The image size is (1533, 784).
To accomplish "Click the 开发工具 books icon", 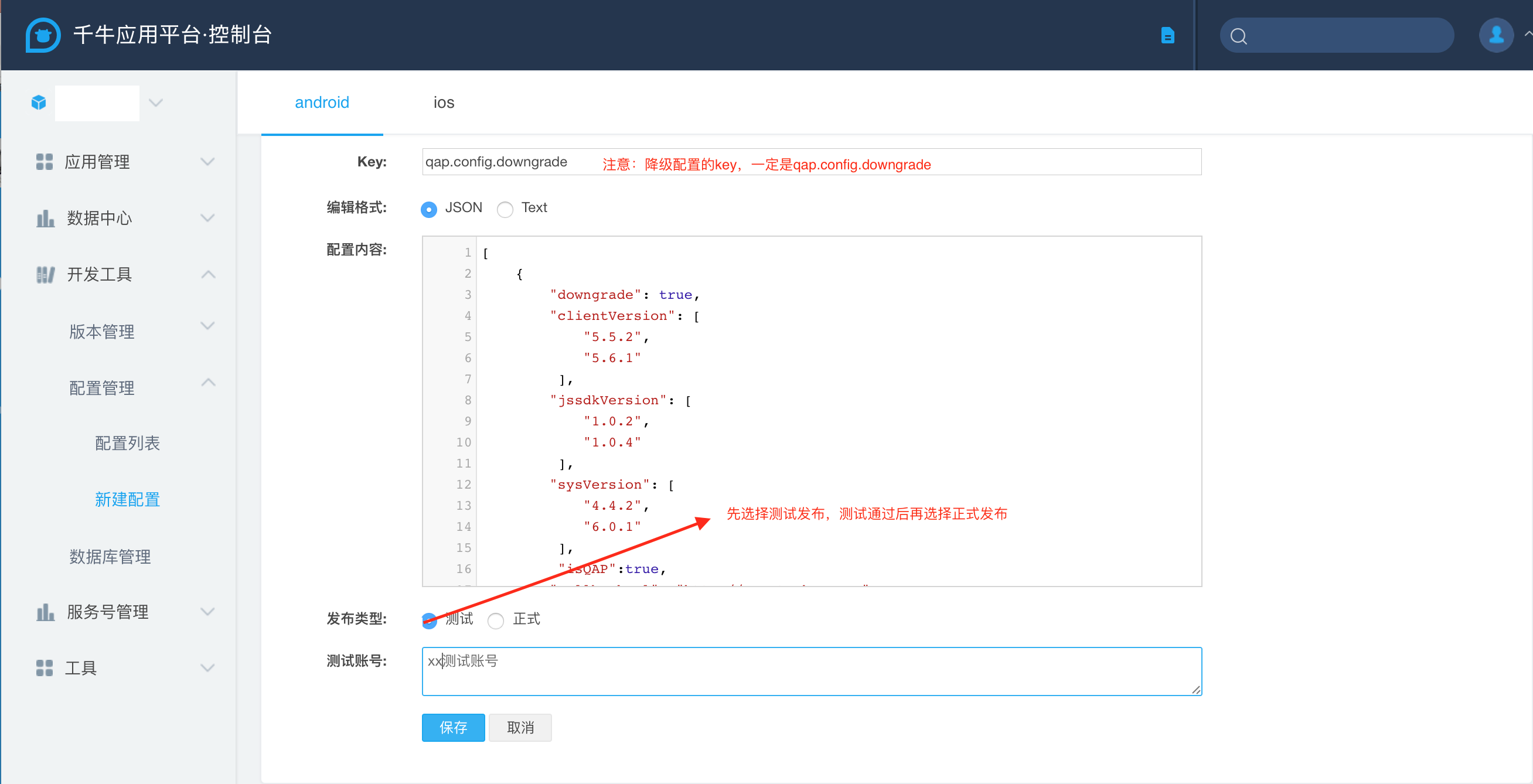I will click(45, 275).
